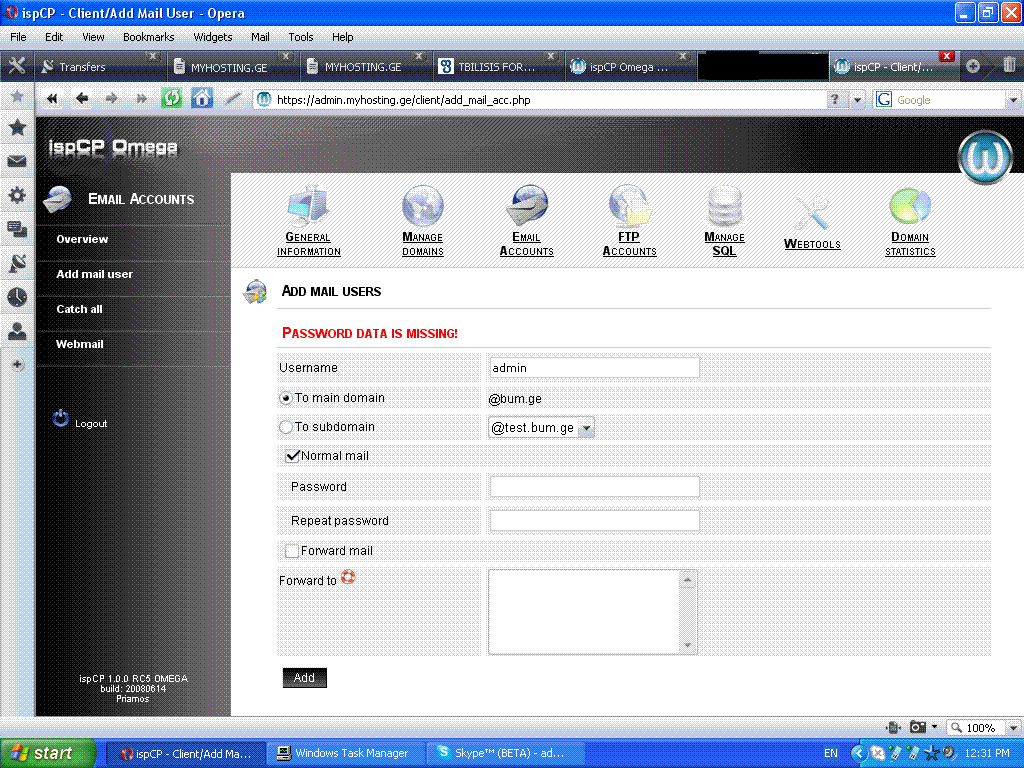Viewport: 1024px width, 768px height.
Task: Click the browser Forward arrow
Action: [112, 99]
